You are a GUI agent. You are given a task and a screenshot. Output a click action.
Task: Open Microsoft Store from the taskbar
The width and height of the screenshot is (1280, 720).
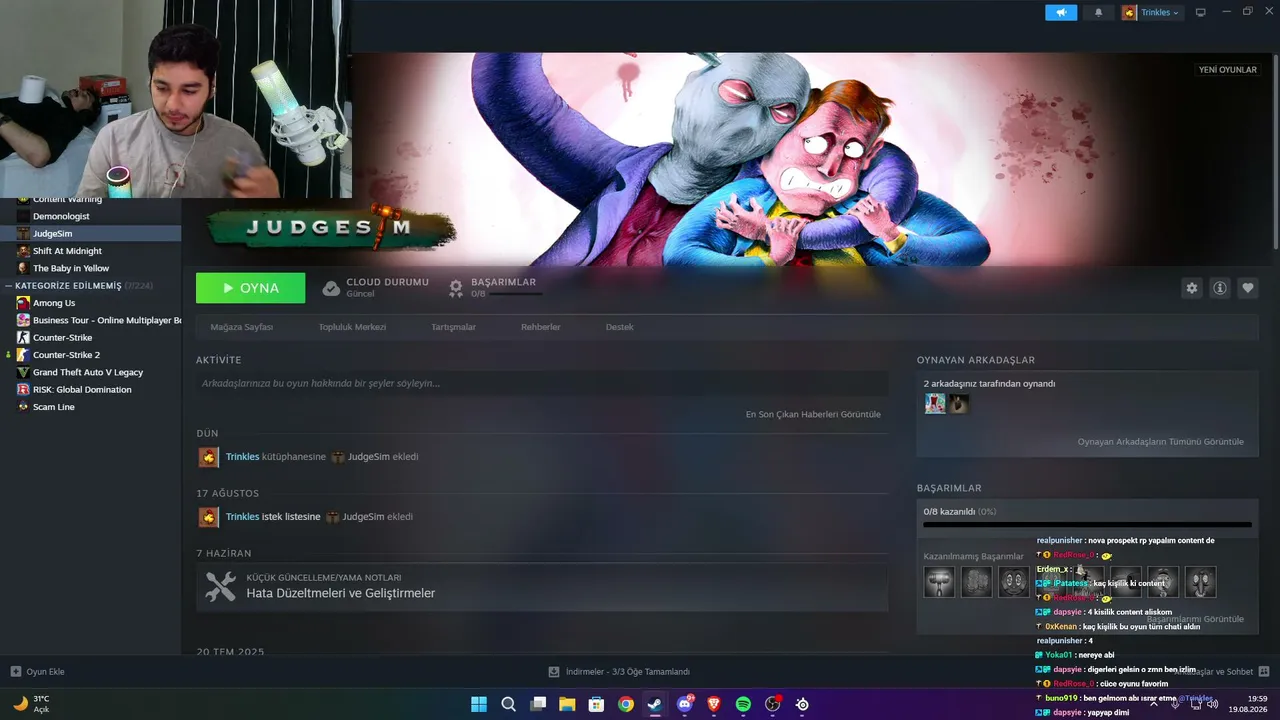tap(596, 704)
